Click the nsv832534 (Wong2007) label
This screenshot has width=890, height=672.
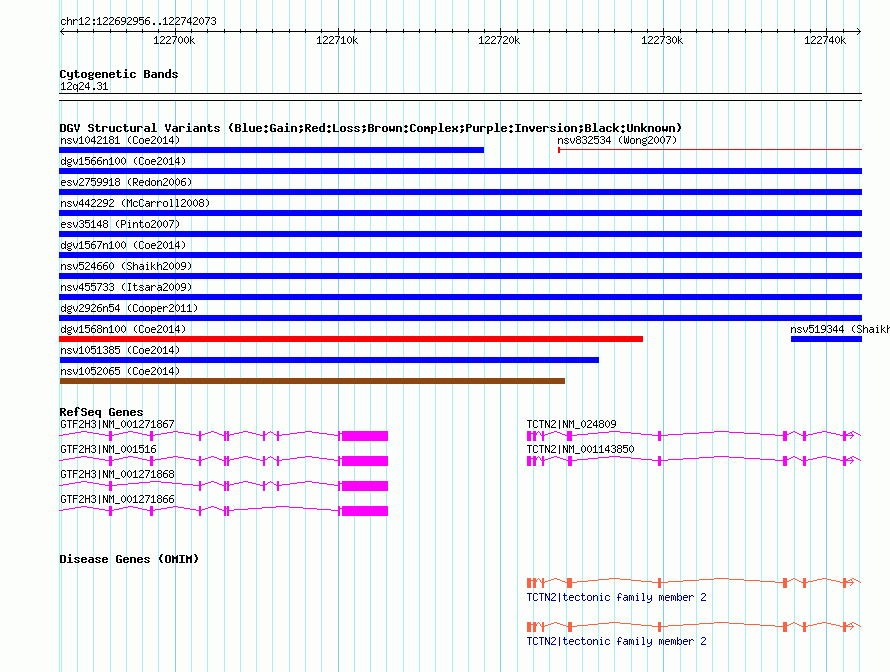click(617, 140)
